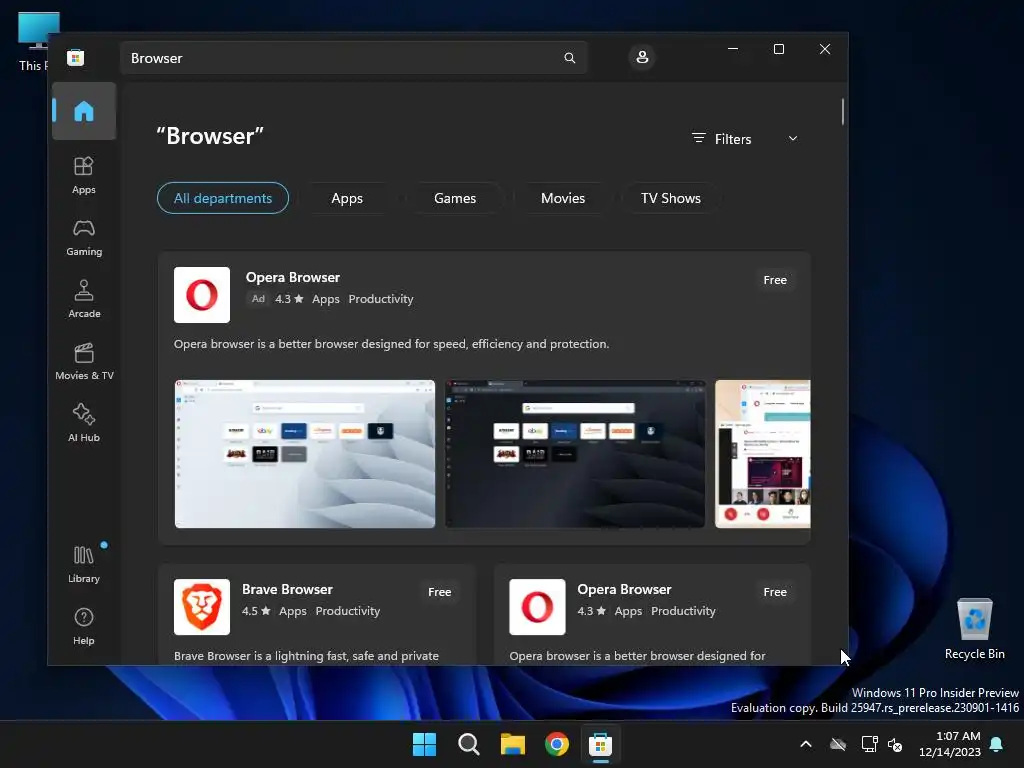1024x768 pixels.
Task: Click Free button for Brave Browser
Action: click(440, 592)
